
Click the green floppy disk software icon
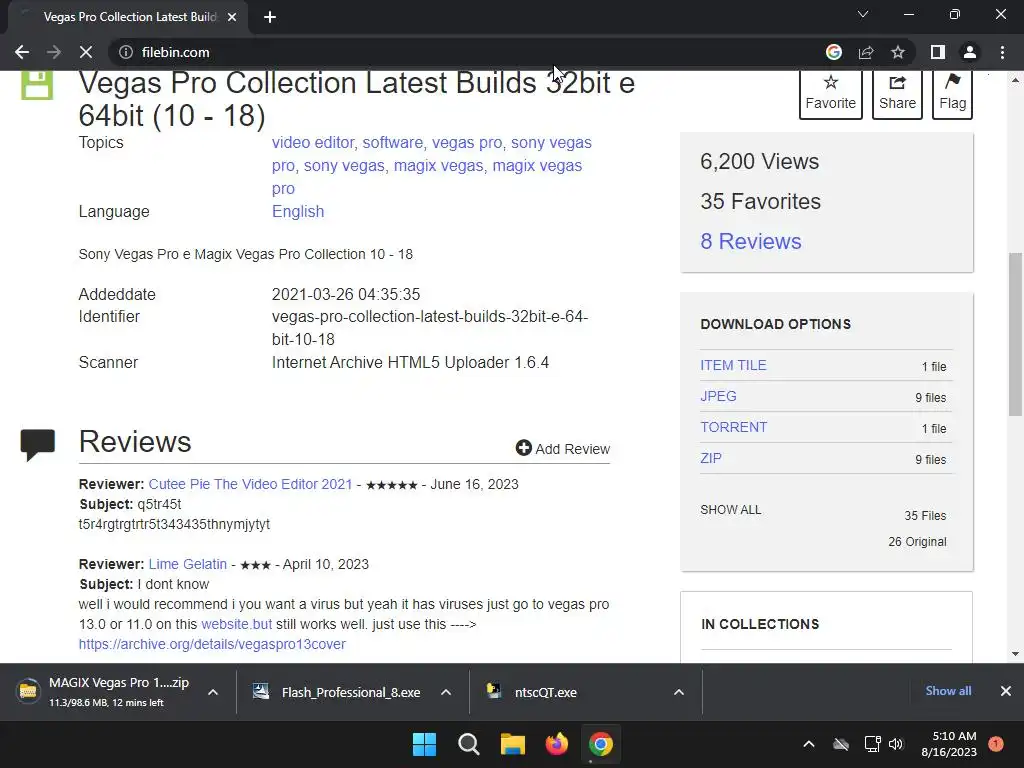pos(37,85)
